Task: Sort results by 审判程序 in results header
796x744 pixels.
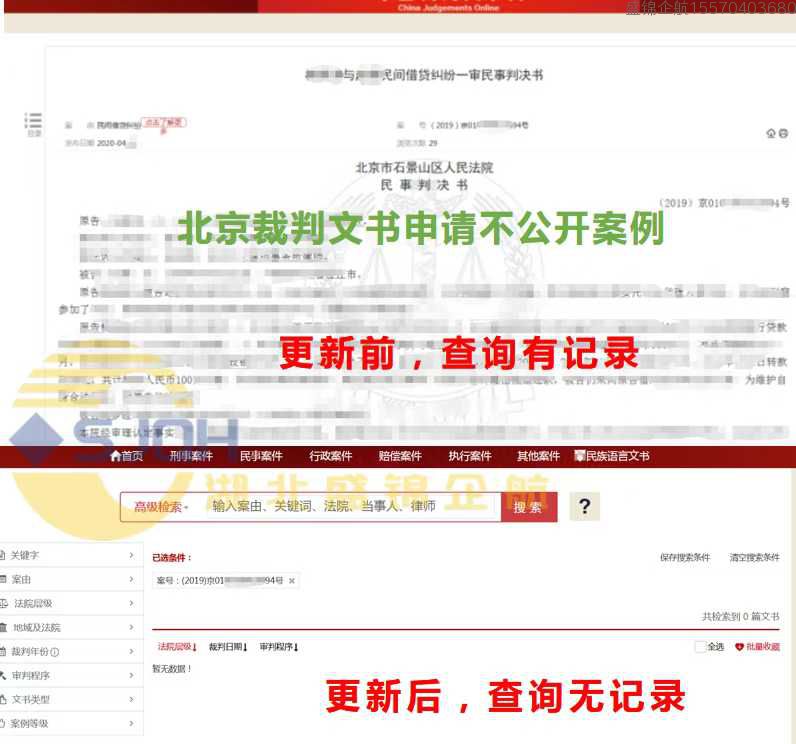Action: pyautogui.click(x=279, y=647)
